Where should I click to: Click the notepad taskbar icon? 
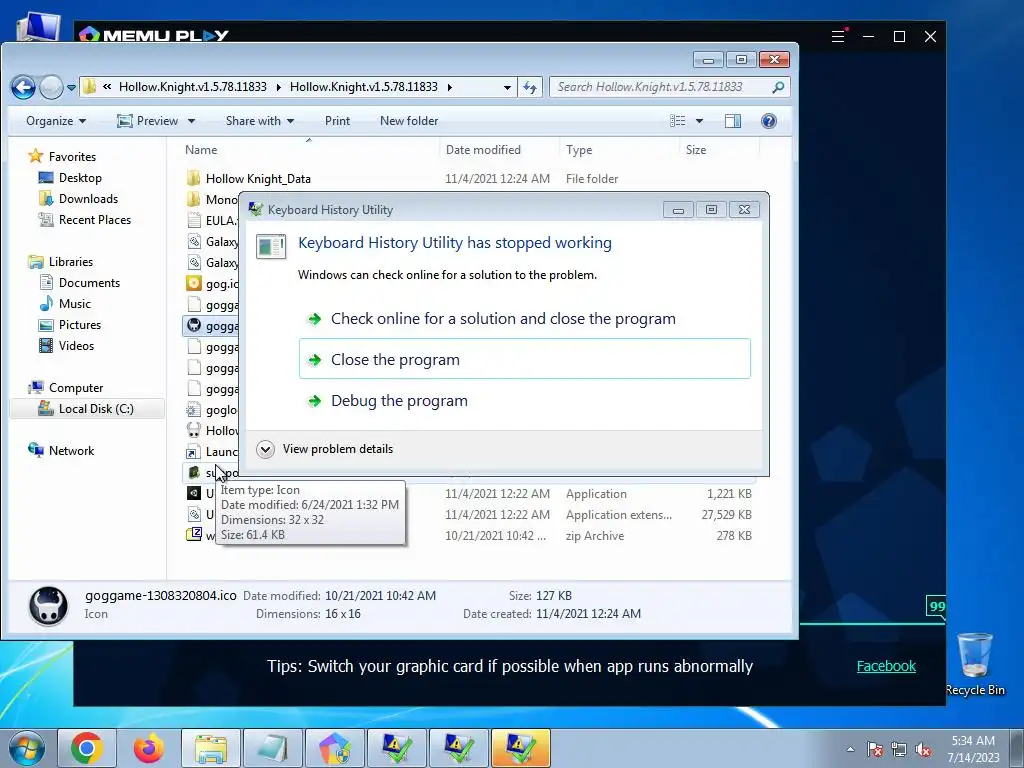coord(272,748)
